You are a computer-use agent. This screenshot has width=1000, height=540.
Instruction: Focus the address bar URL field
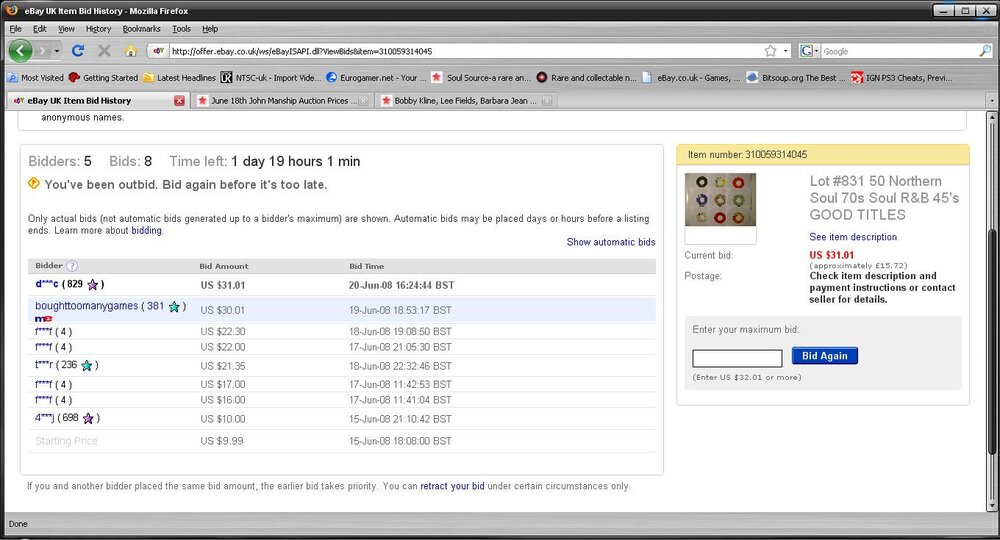coord(466,51)
